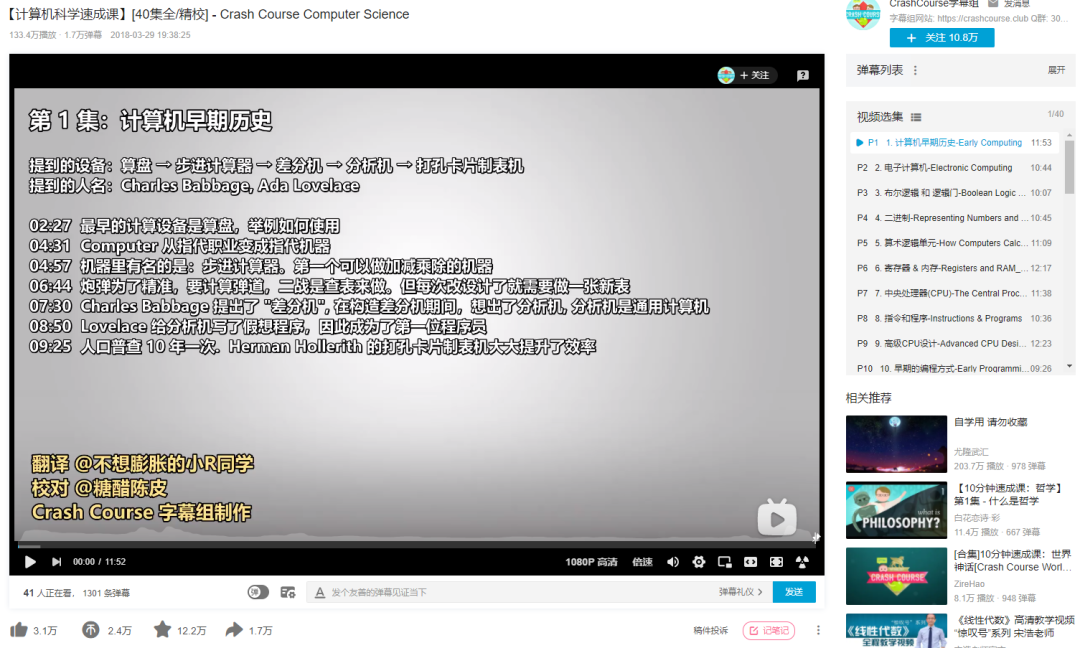Expand the danmaku list with 展开
Image resolution: width=1080 pixels, height=648 pixels.
pos(1056,70)
